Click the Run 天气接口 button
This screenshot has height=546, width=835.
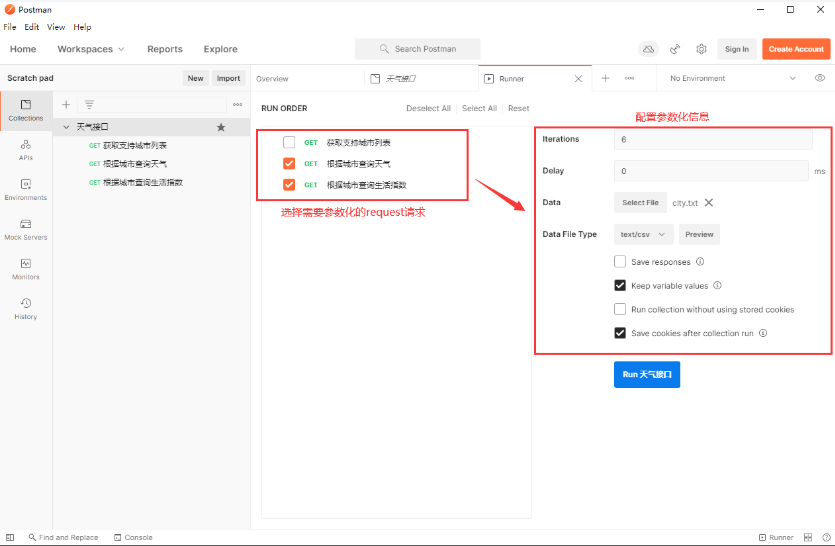coord(646,374)
